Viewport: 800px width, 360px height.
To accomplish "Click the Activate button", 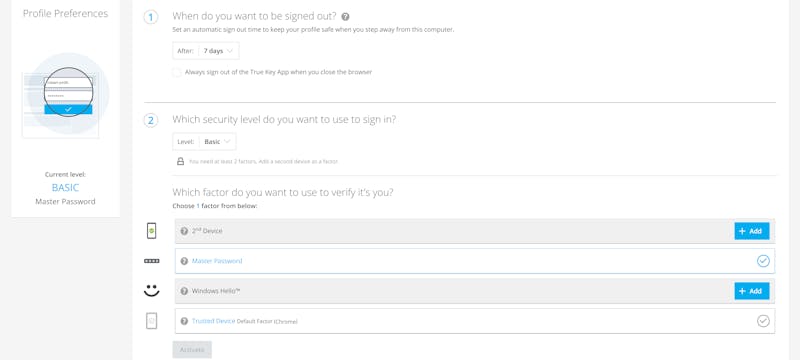I will (192, 350).
